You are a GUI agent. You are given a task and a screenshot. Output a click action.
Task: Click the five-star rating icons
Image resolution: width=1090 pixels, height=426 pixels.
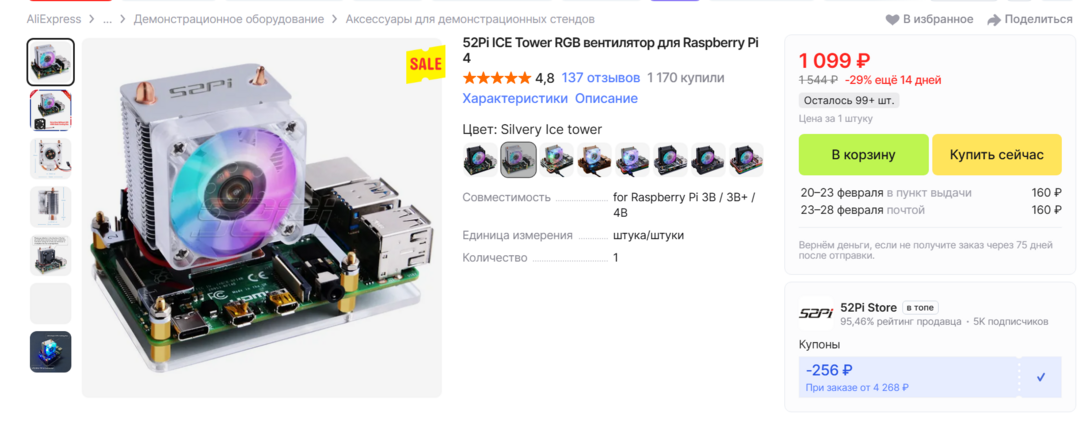pos(496,78)
